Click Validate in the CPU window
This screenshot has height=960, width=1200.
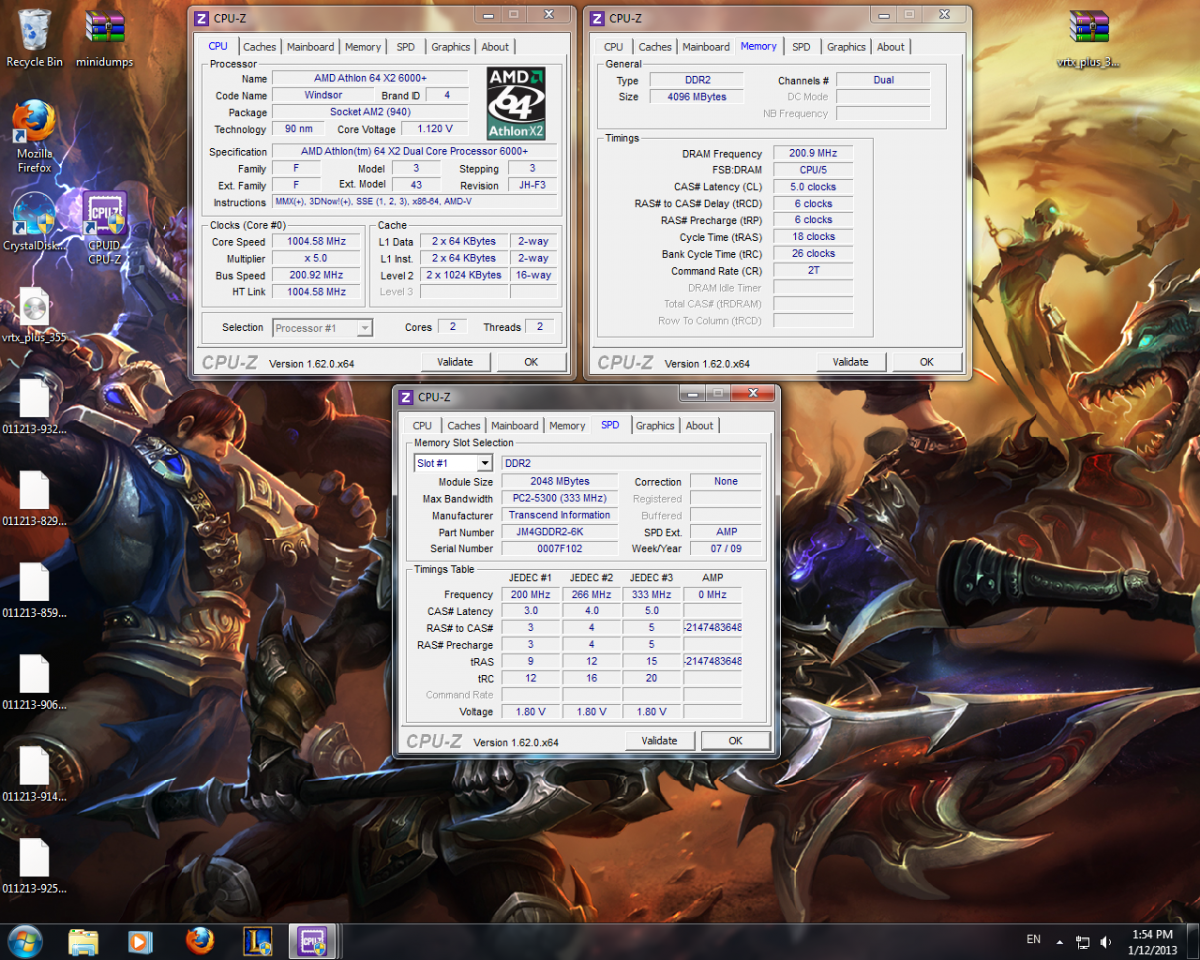click(x=455, y=362)
